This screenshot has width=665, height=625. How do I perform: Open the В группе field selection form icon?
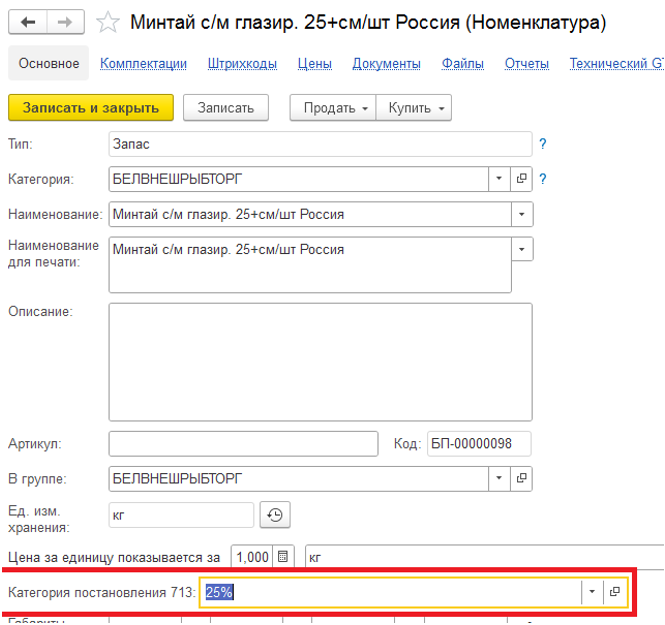click(x=521, y=479)
